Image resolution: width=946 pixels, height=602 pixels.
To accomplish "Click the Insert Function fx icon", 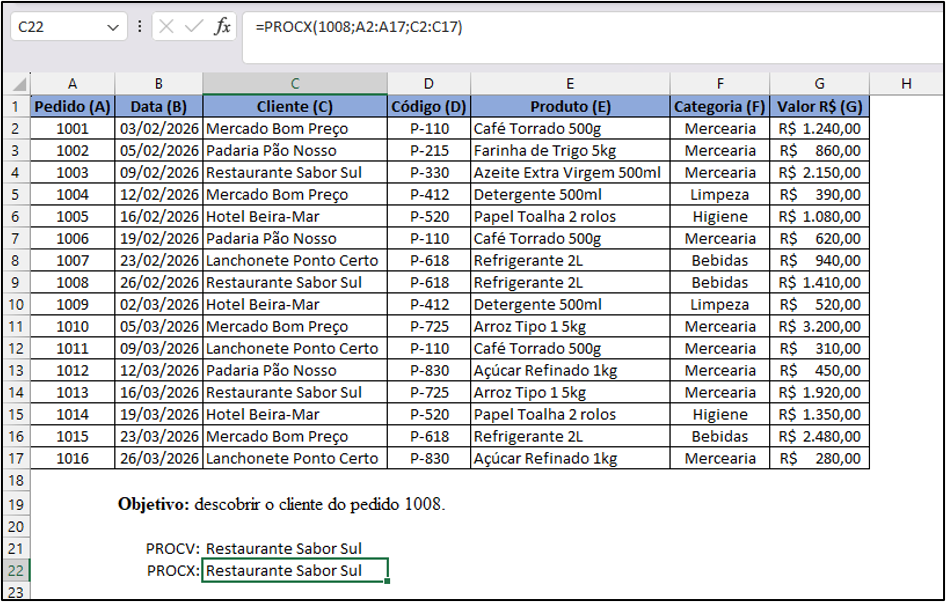I will coord(223,27).
